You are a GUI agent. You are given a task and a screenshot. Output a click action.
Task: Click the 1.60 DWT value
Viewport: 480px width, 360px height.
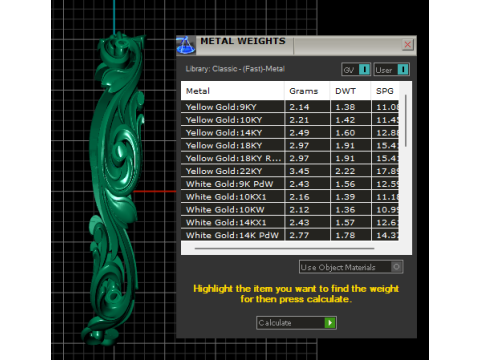click(345, 133)
